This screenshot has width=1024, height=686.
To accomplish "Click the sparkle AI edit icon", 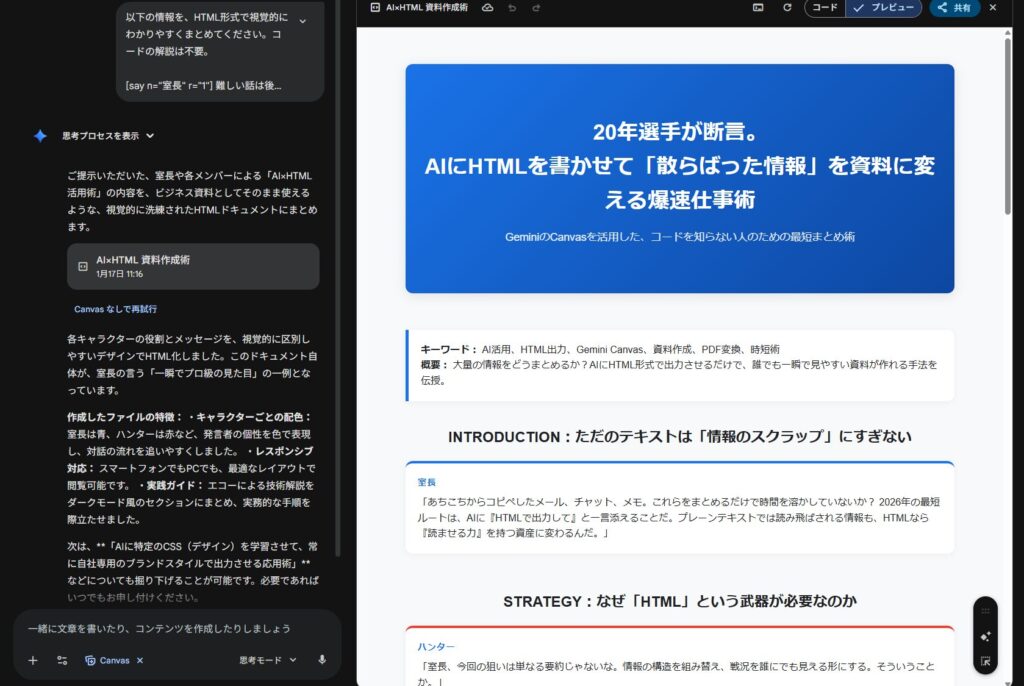I will coord(986,636).
